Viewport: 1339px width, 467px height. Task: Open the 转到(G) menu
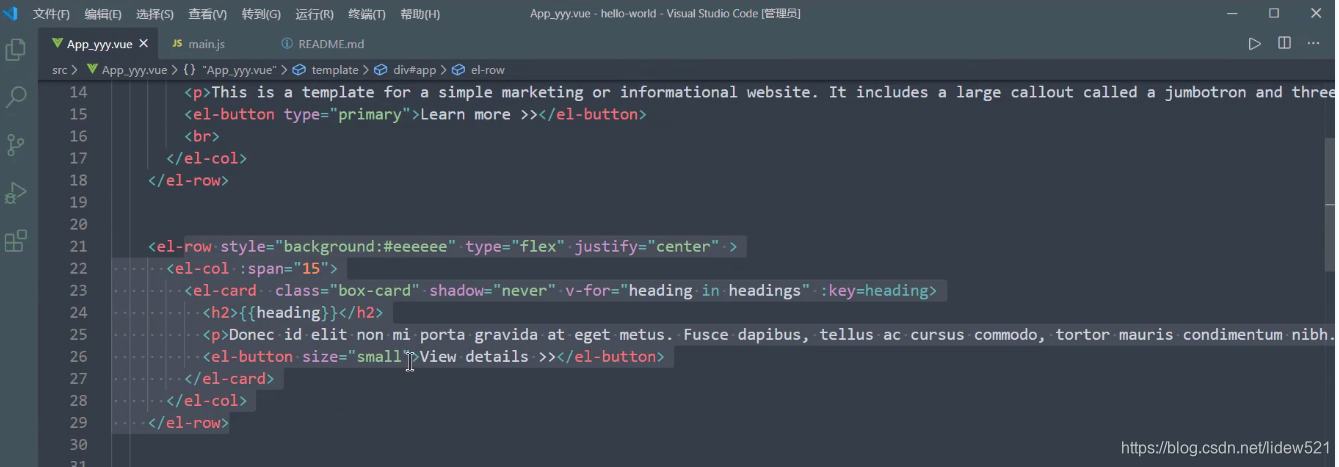tap(261, 14)
